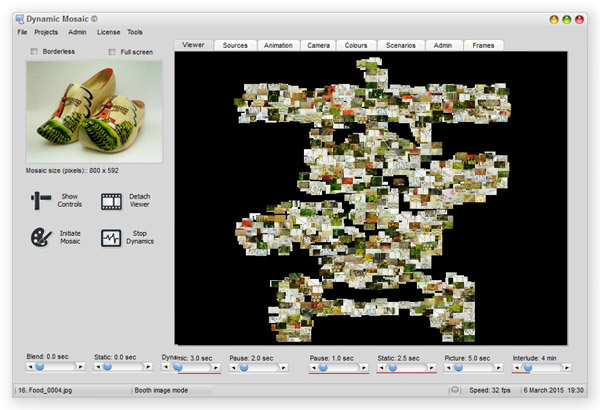Enable the Borderless checkbox
The image size is (600, 410).
pyautogui.click(x=35, y=51)
